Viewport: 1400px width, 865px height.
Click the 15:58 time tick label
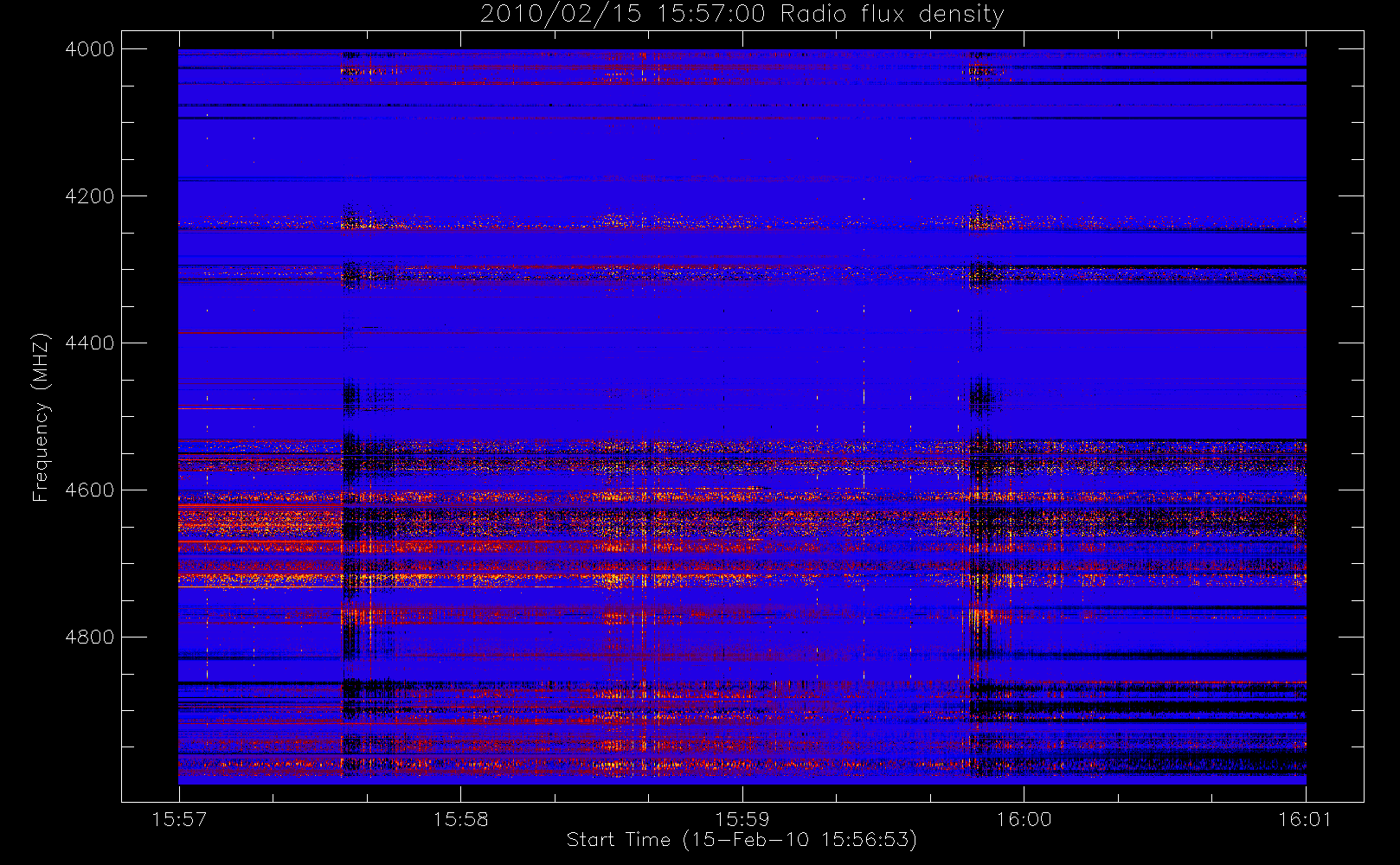(x=460, y=819)
